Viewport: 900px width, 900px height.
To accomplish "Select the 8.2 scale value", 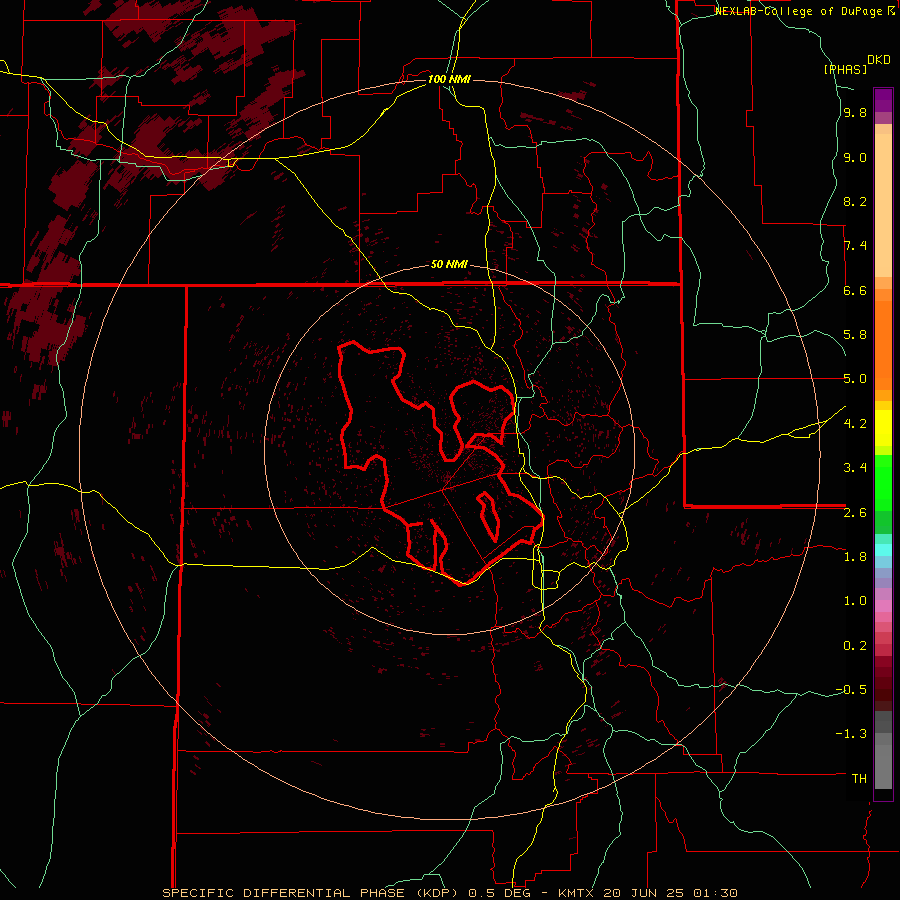I will tap(855, 201).
